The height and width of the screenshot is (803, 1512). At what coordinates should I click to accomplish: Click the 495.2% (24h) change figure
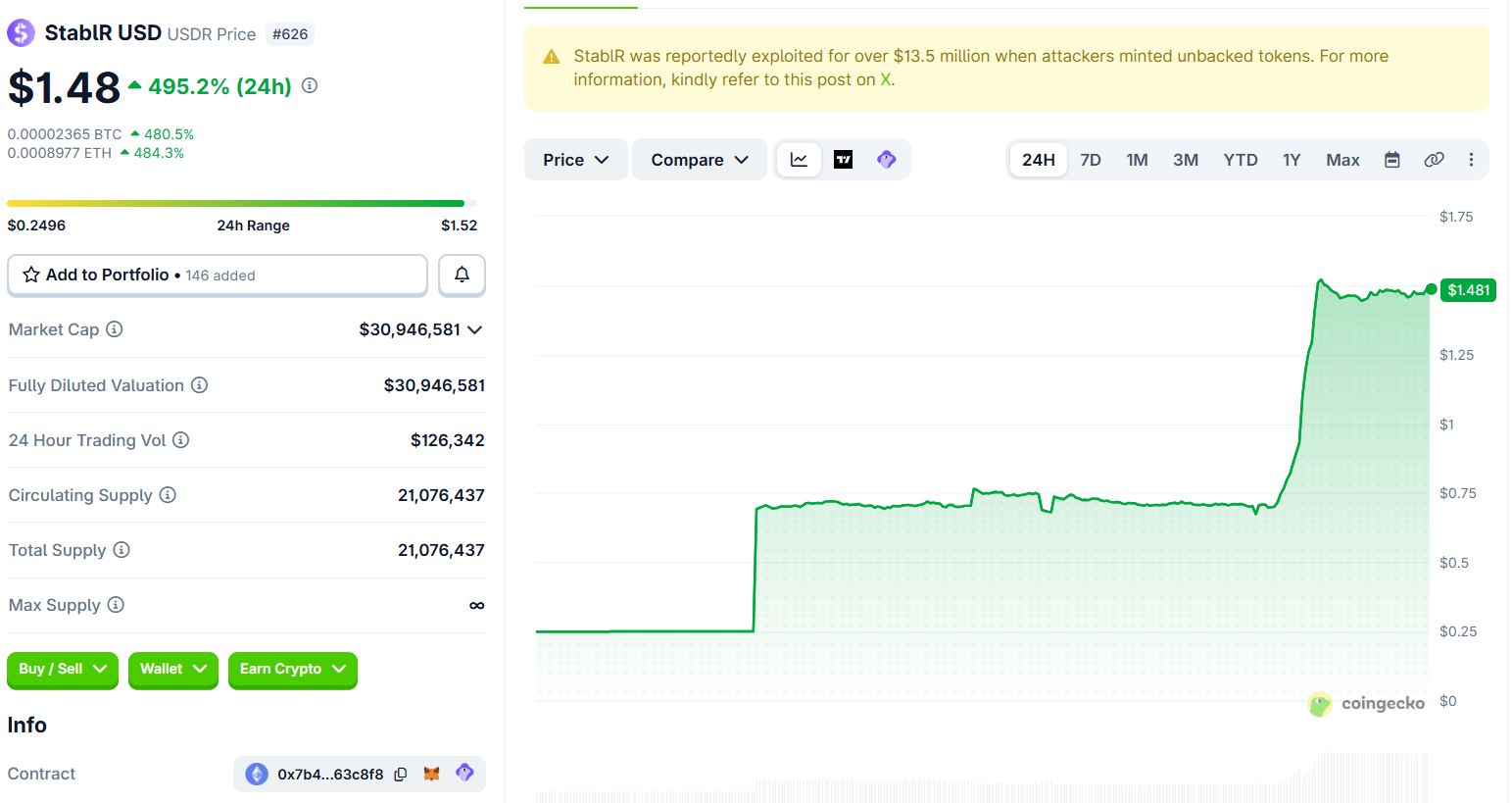[219, 86]
